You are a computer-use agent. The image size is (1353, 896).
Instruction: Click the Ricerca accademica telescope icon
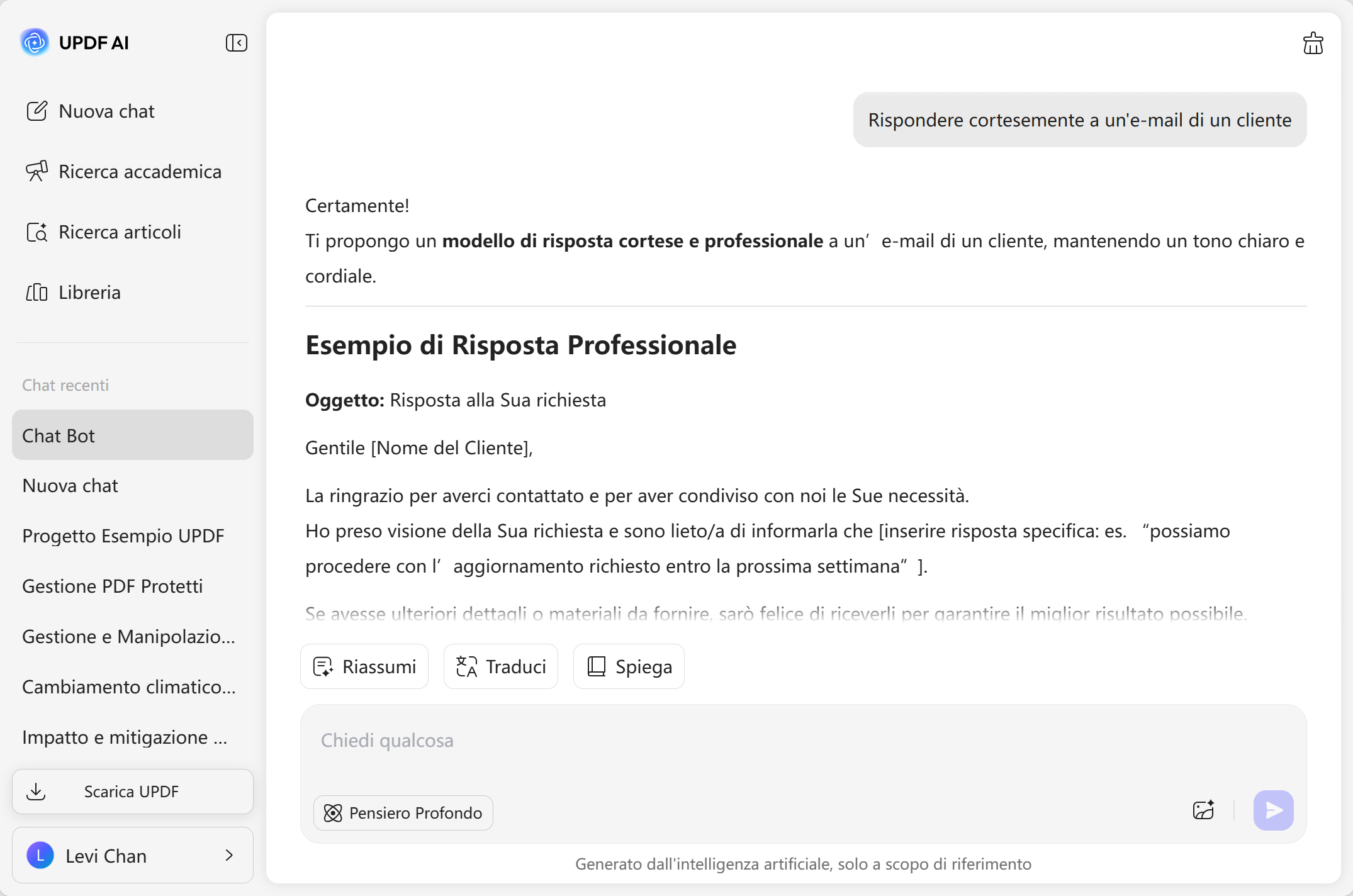(x=36, y=171)
